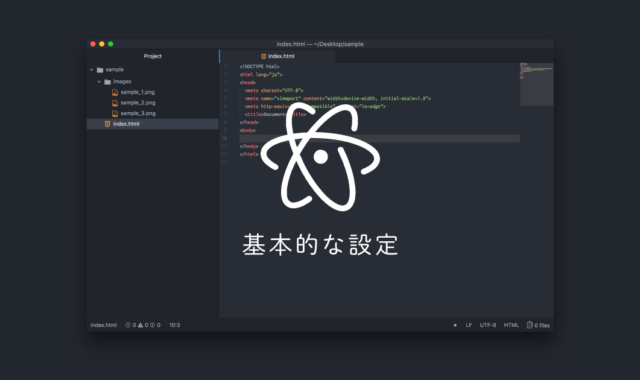
Task: Click the green status dot indicator
Action: tap(455, 325)
